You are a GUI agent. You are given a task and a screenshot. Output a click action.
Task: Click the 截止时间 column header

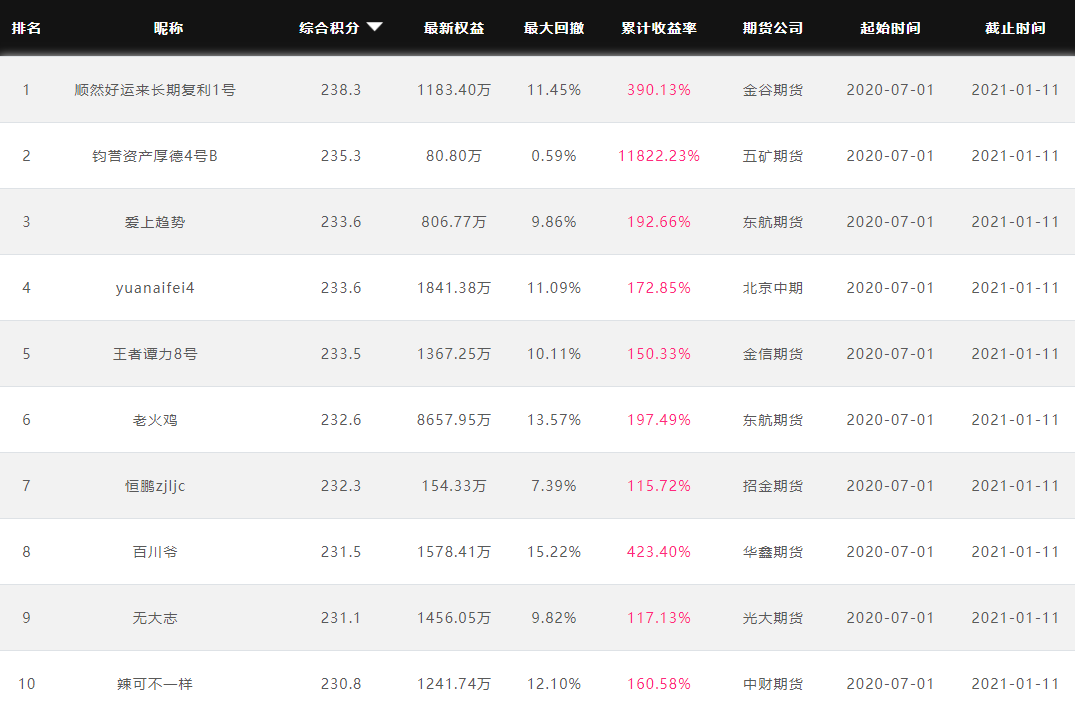pos(1015,28)
